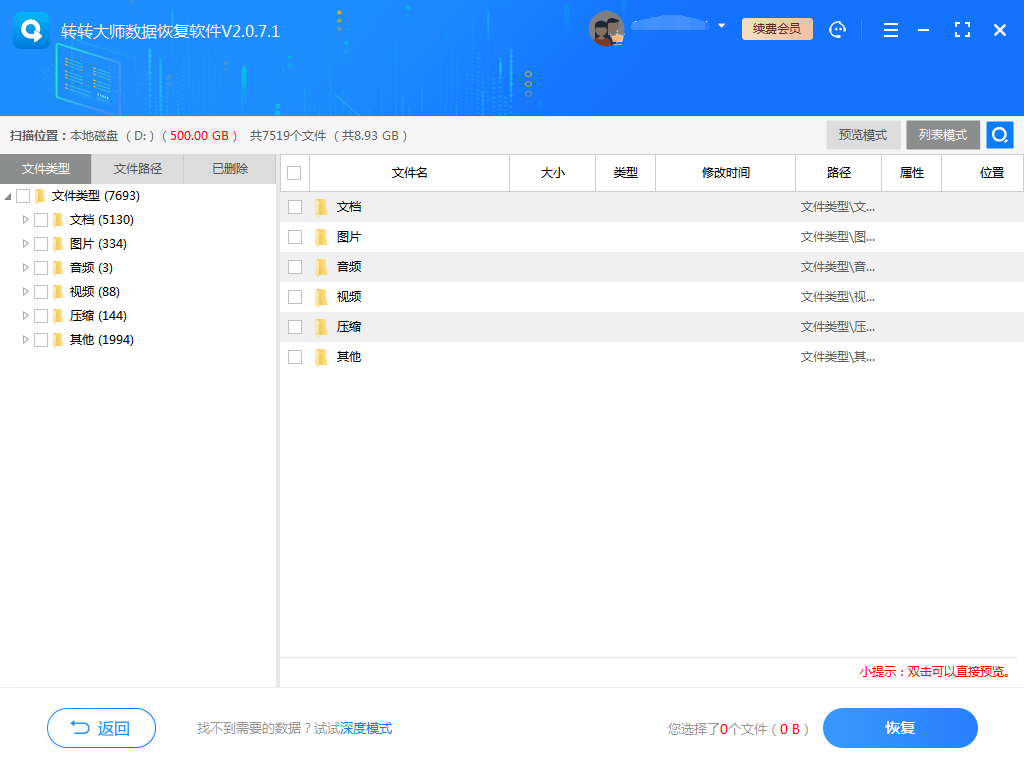The width and height of the screenshot is (1024, 768).
Task: Open the 已删除 tab
Action: (229, 169)
